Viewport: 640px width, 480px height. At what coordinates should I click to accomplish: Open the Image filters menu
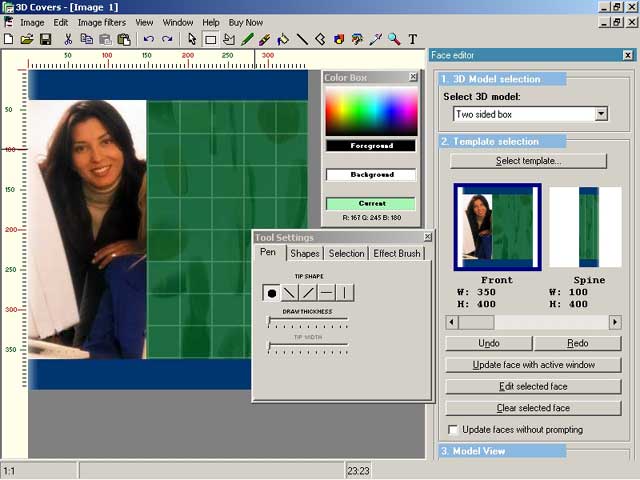point(102,22)
